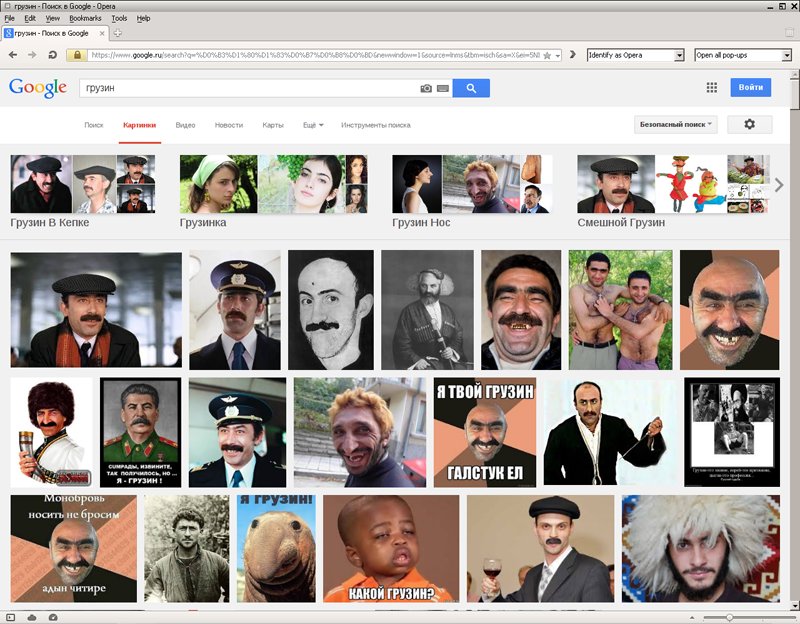Open the Грузинка category
Screen dimensions: 800x624
coord(273,191)
